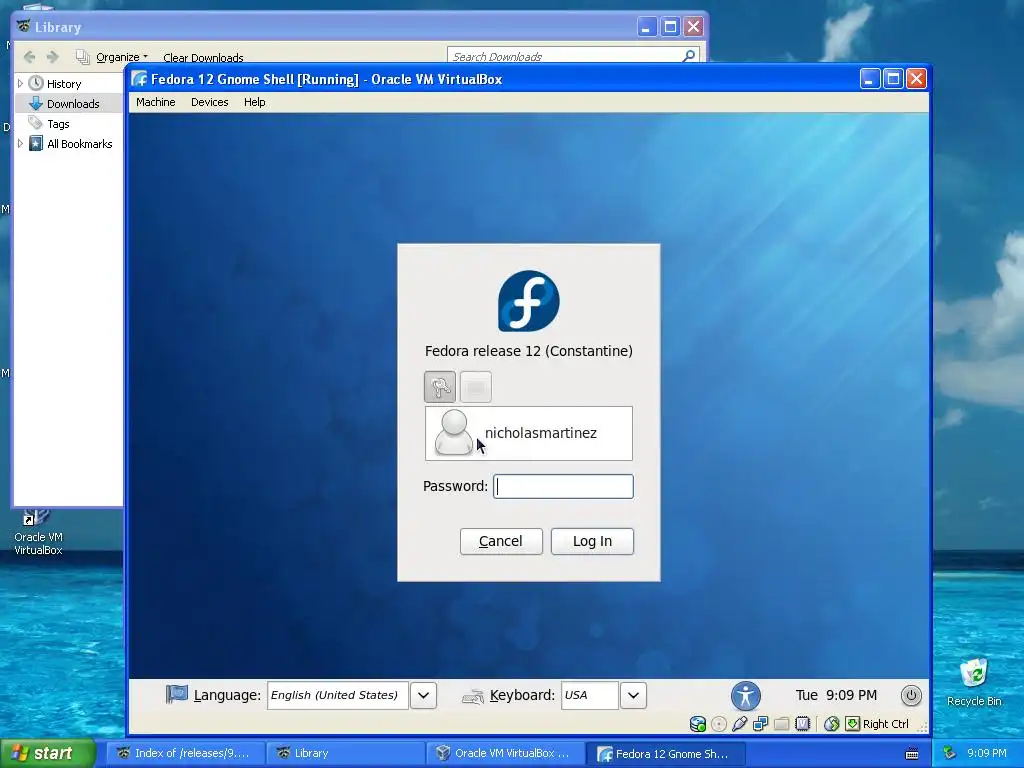
Task: Click the USA keyboard layout field
Action: [x=590, y=696]
